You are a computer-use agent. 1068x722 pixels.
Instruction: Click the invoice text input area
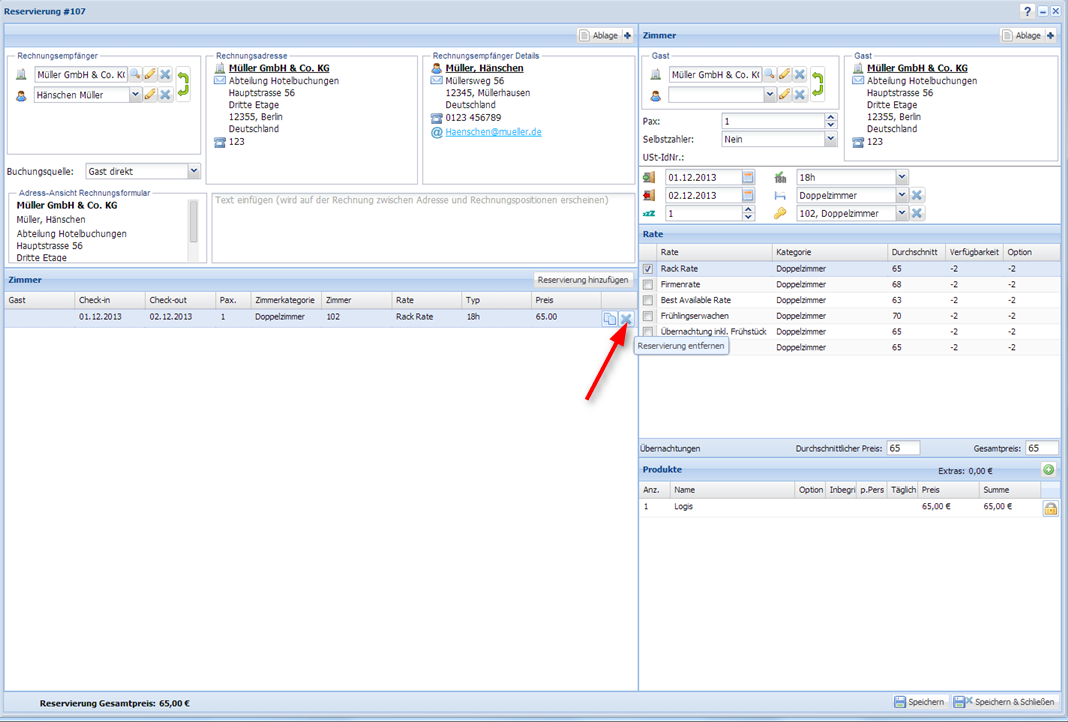(422, 227)
